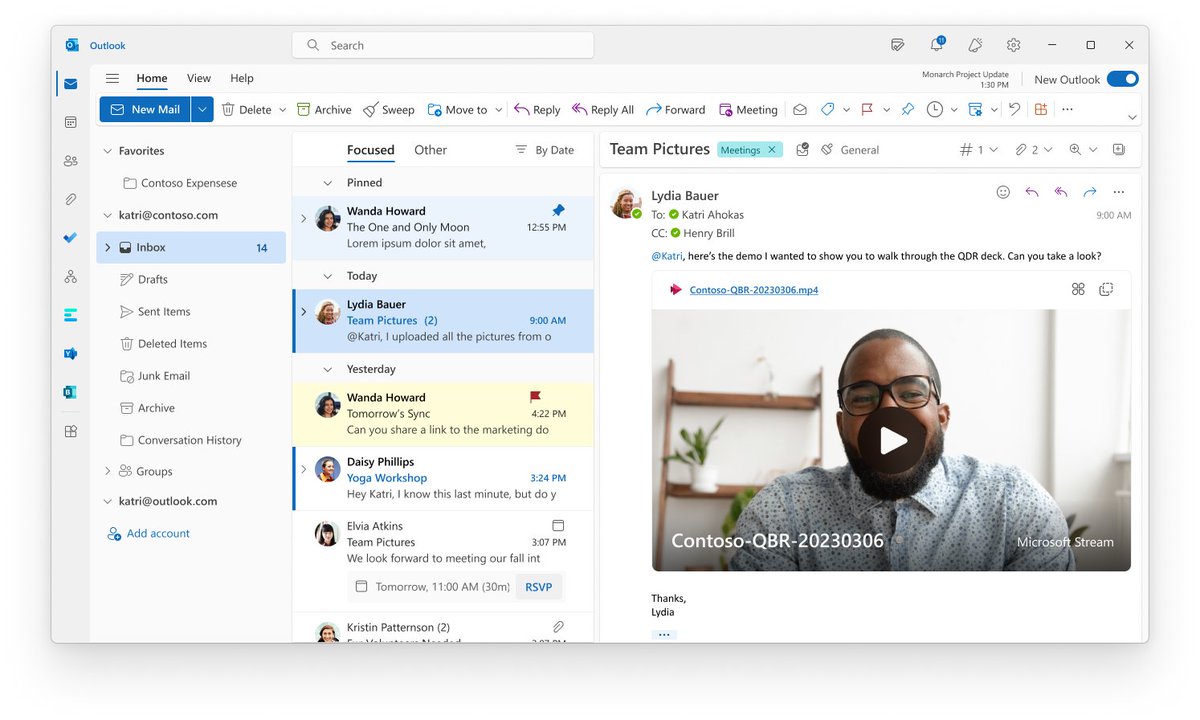The image size is (1200, 720).
Task: RSVP to the Team Pictures meeting invite
Action: [538, 587]
